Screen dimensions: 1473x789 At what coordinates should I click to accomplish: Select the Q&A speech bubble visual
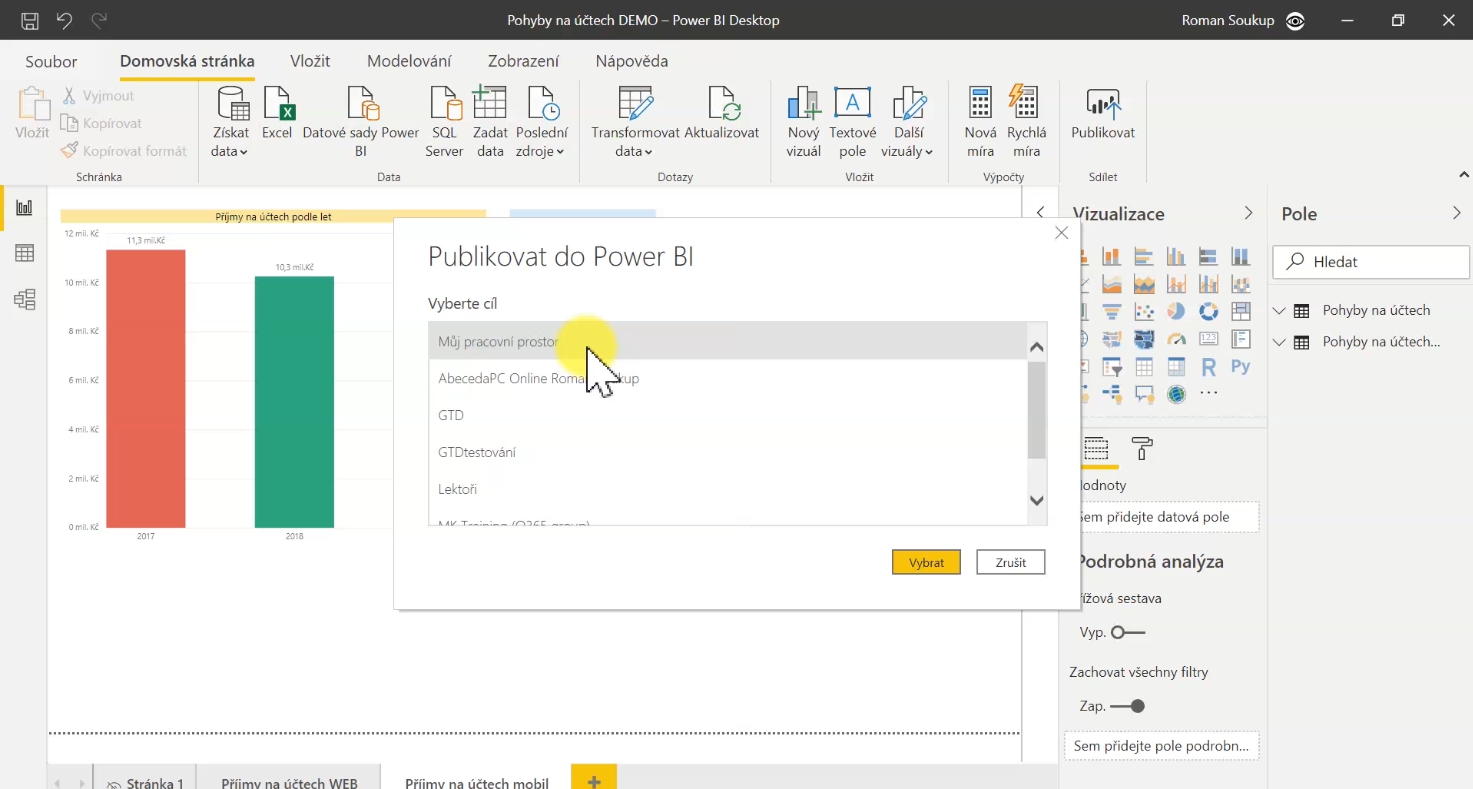click(1144, 394)
